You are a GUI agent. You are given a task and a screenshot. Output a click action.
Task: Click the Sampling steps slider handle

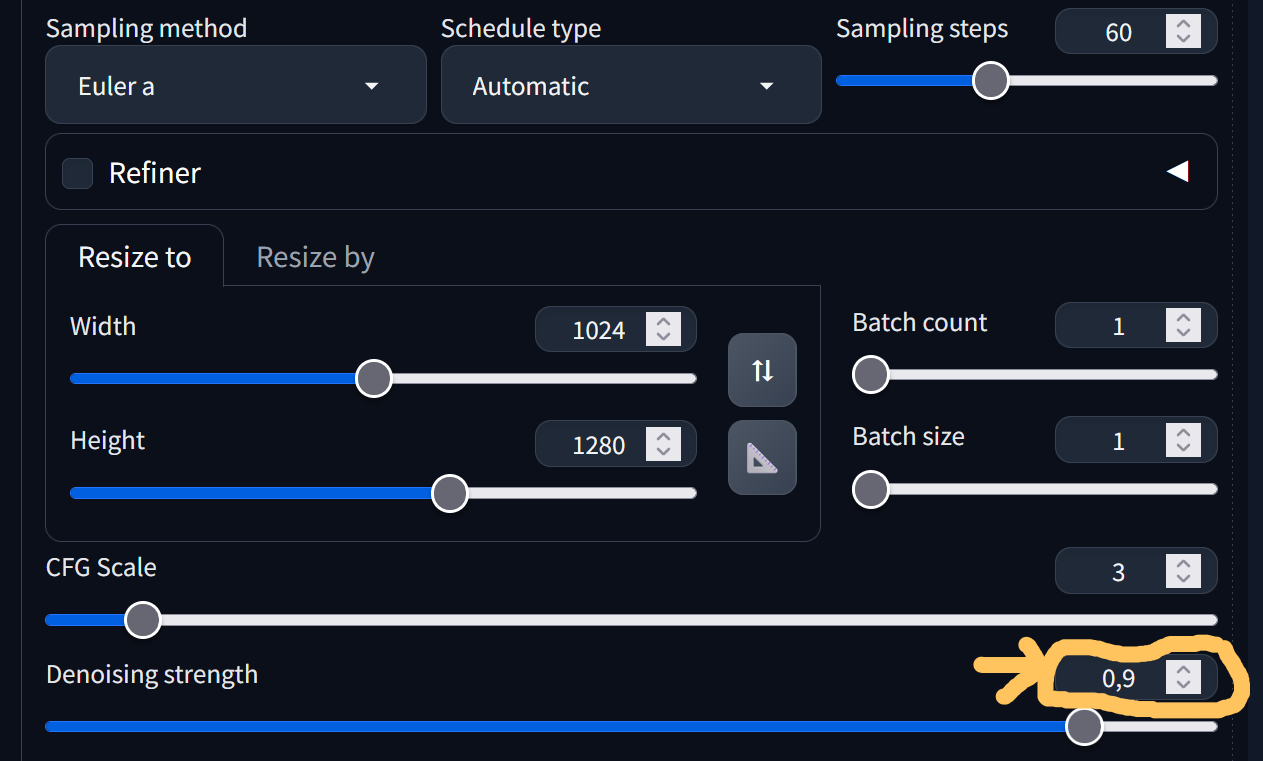coord(991,80)
